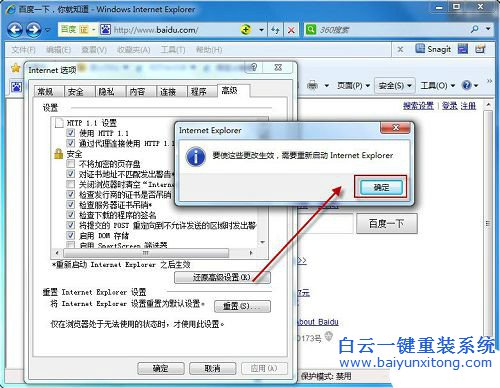This screenshot has height=388, width=500.
Task: Click the blue Snagit window capture icon
Action: pyautogui.click(x=463, y=49)
